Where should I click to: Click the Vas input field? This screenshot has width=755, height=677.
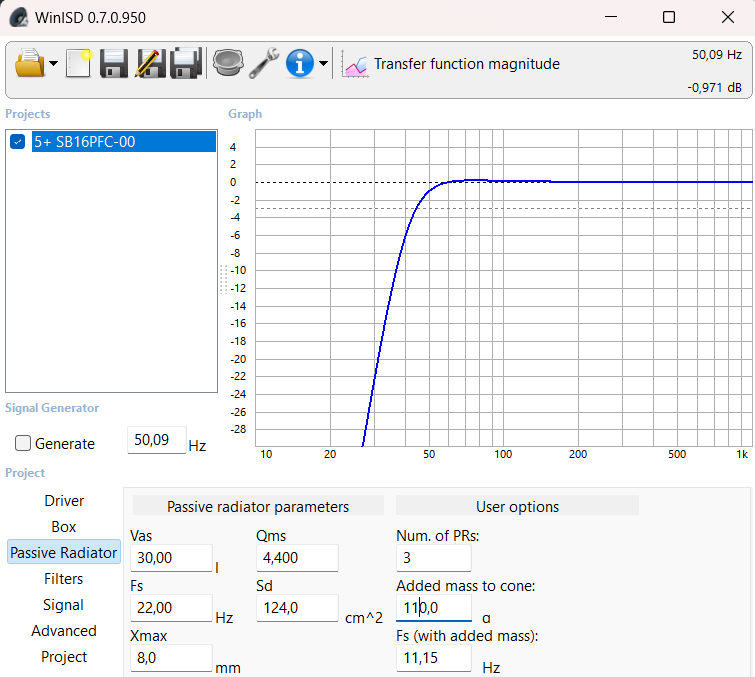tap(171, 558)
